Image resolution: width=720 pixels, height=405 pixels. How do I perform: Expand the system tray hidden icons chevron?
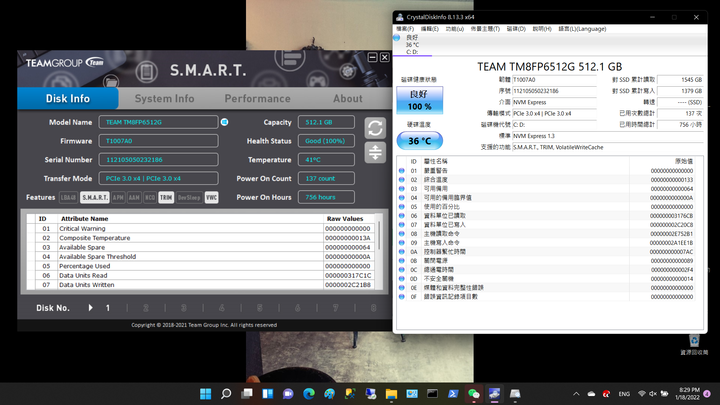pos(576,394)
